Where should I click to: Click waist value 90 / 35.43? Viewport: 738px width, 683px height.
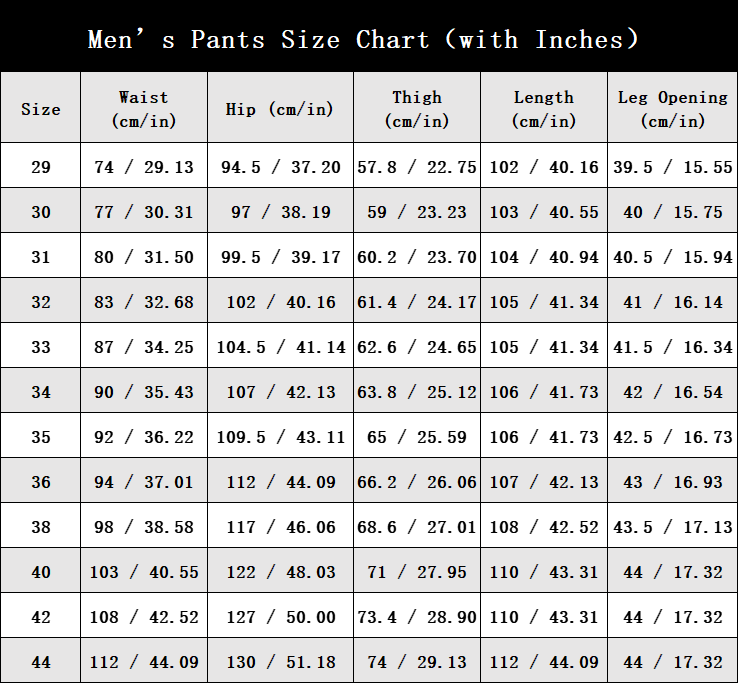144,392
